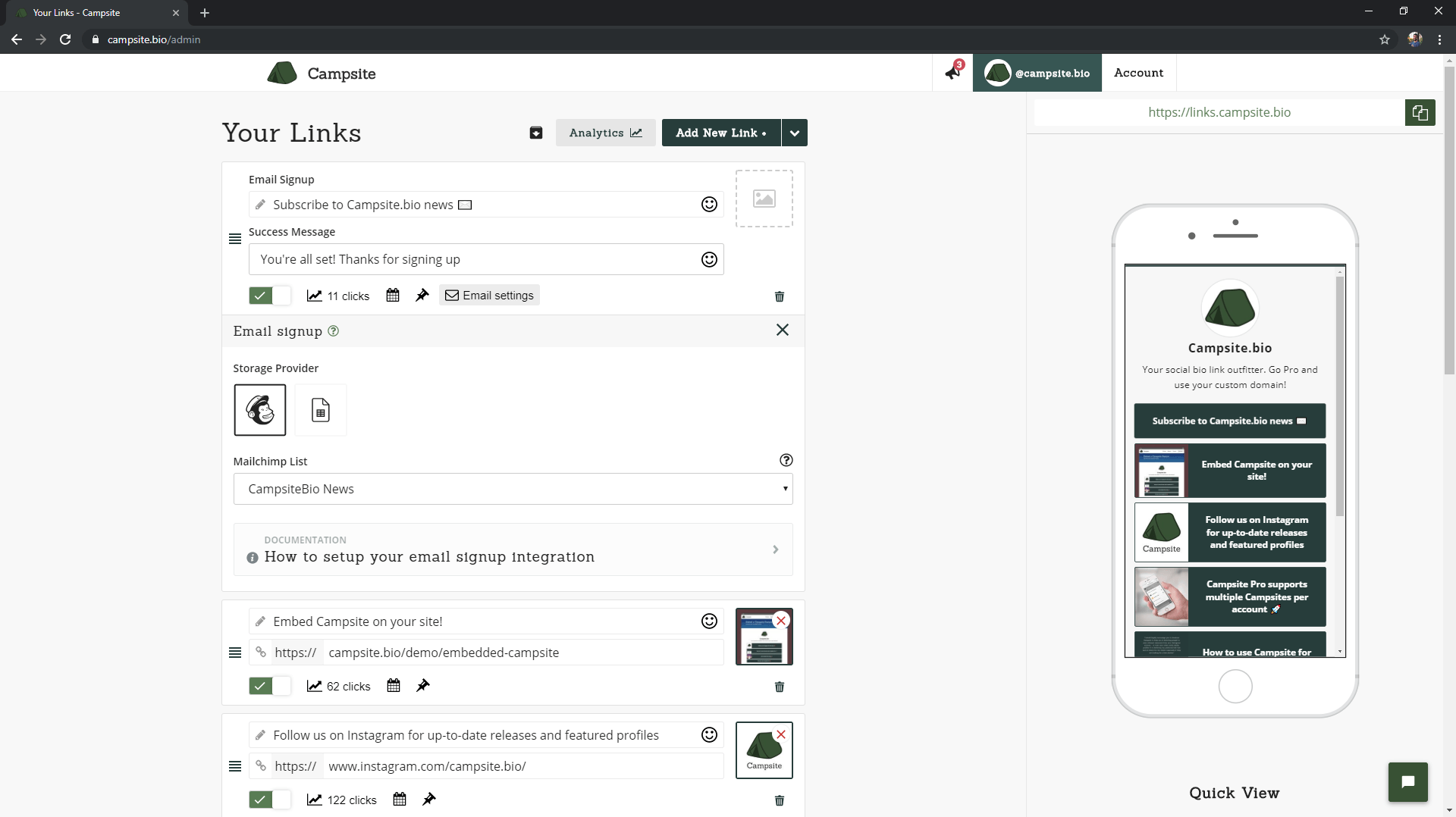Open emoji picker for Success Message

coord(708,259)
